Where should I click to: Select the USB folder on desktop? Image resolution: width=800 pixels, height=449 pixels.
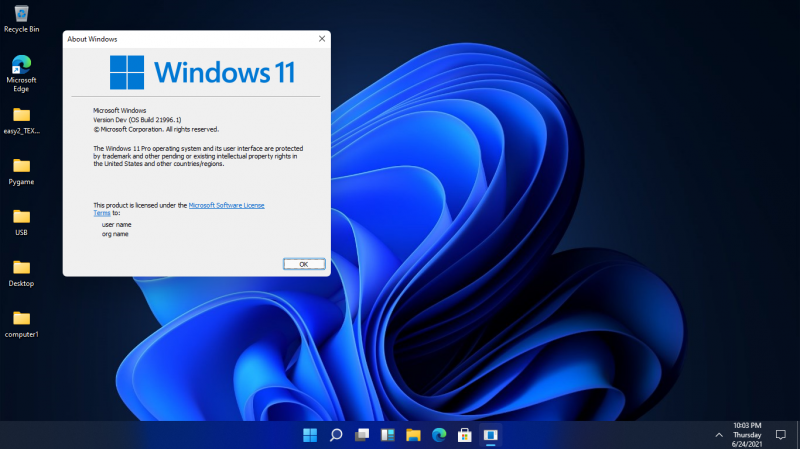click(x=21, y=217)
